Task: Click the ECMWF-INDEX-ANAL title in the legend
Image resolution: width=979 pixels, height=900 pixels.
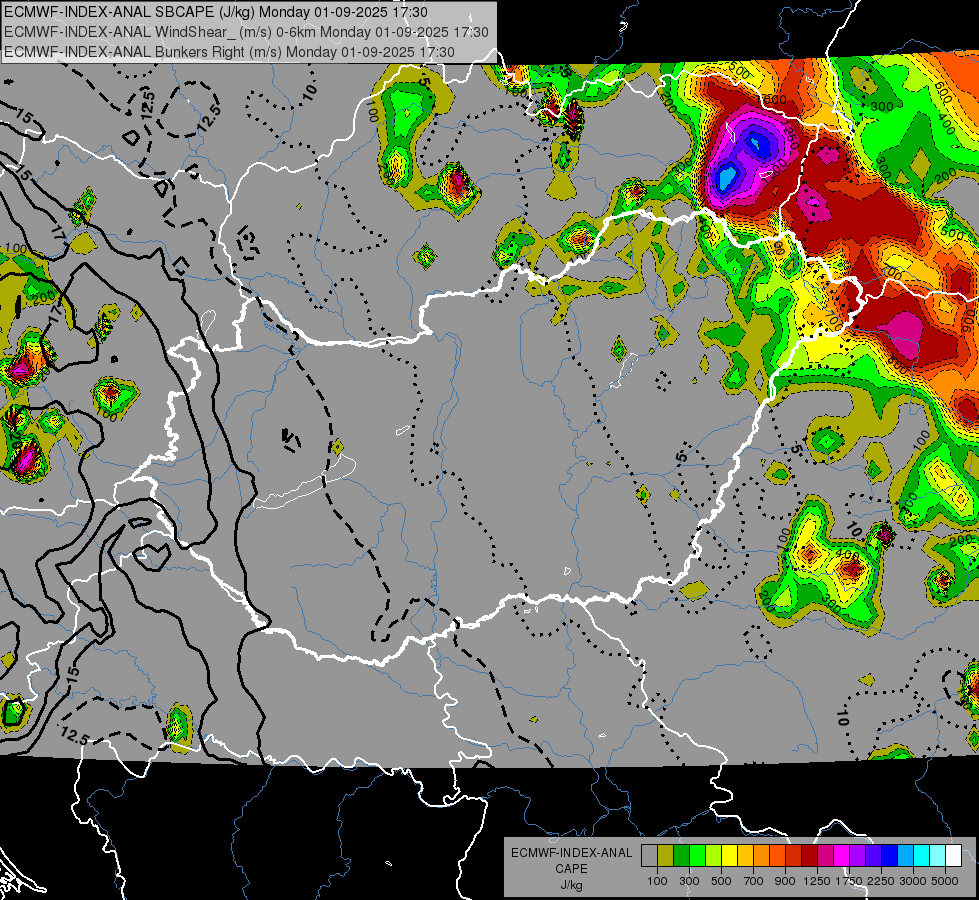Action: [x=571, y=853]
